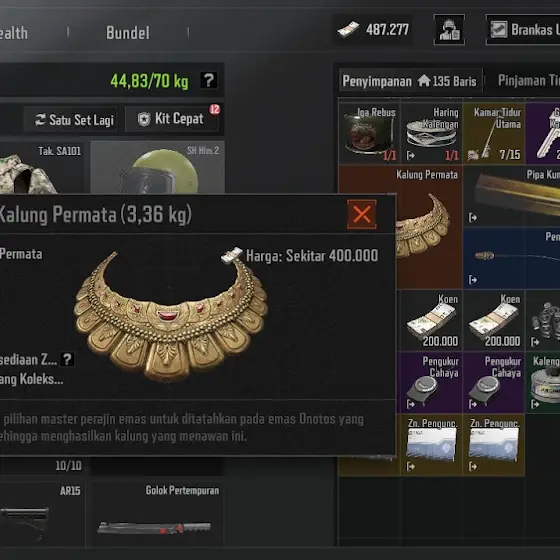Select the SH Hlm.2 helmet slot

coord(158,167)
